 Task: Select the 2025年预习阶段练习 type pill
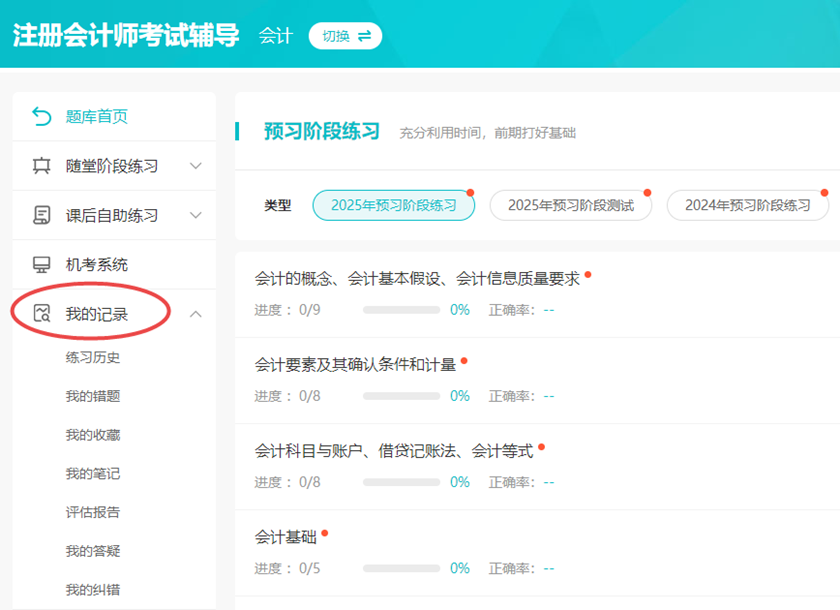[x=393, y=205]
